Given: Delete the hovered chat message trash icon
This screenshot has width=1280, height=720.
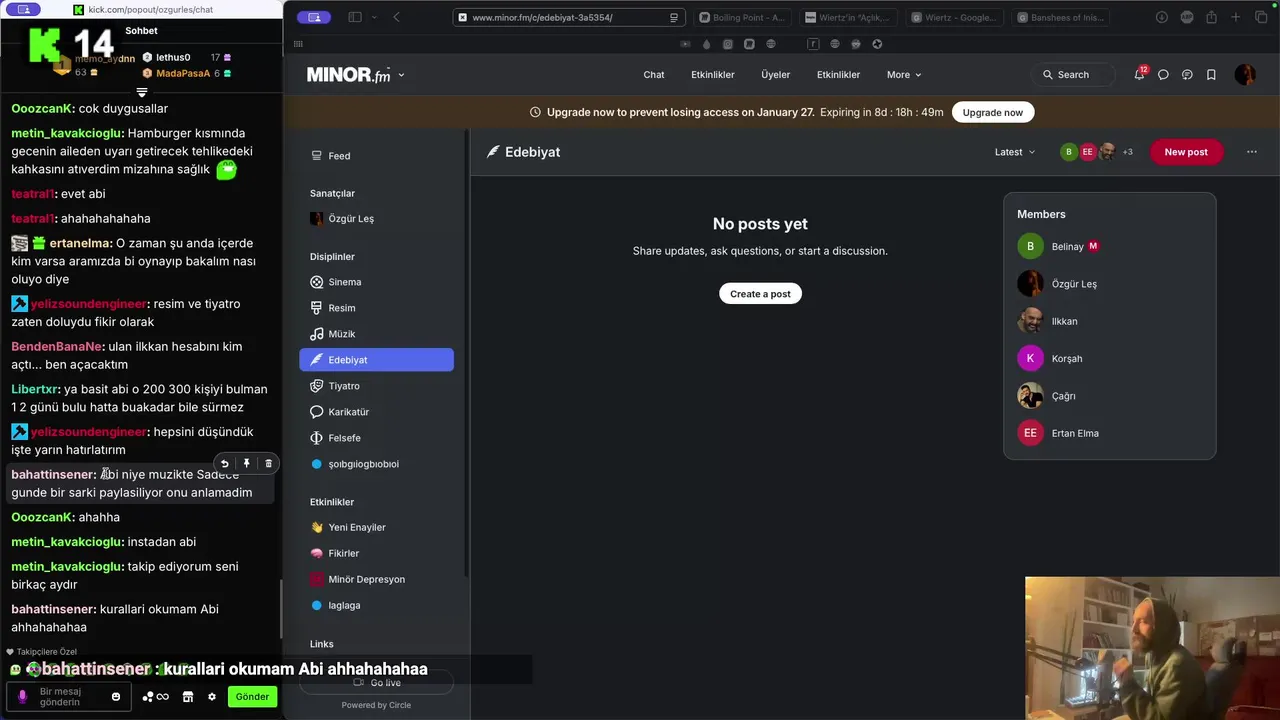Looking at the screenshot, I should tap(268, 463).
